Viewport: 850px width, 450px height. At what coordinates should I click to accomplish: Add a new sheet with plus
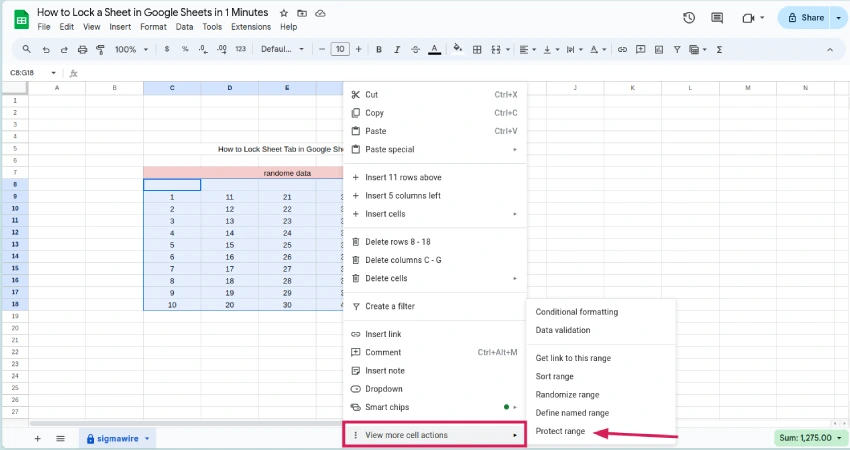(37, 438)
